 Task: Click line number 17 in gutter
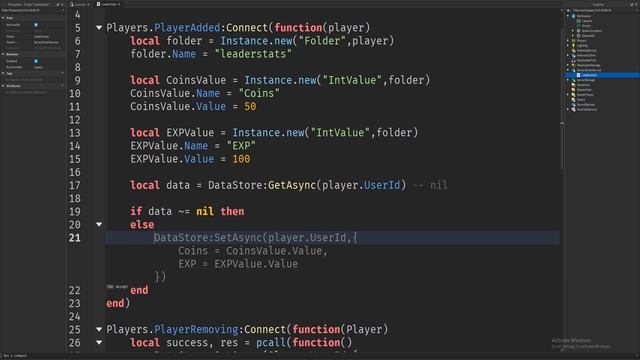pyautogui.click(x=75, y=185)
